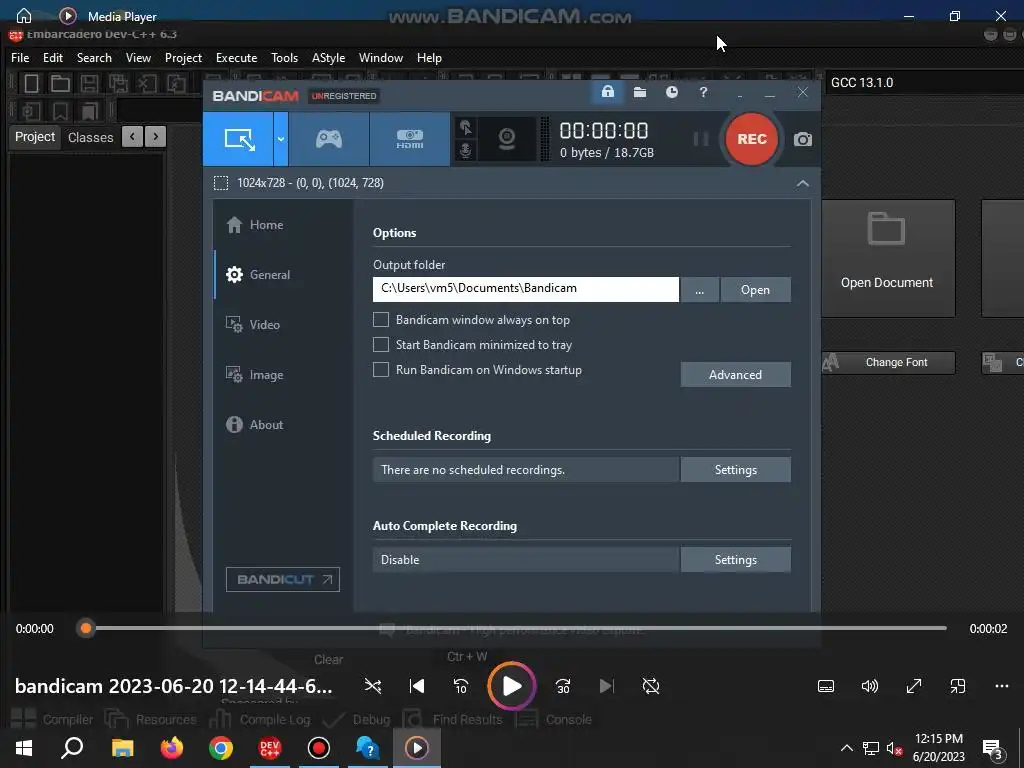1024x768 pixels.
Task: Open Scheduled Recording Settings
Action: click(735, 470)
